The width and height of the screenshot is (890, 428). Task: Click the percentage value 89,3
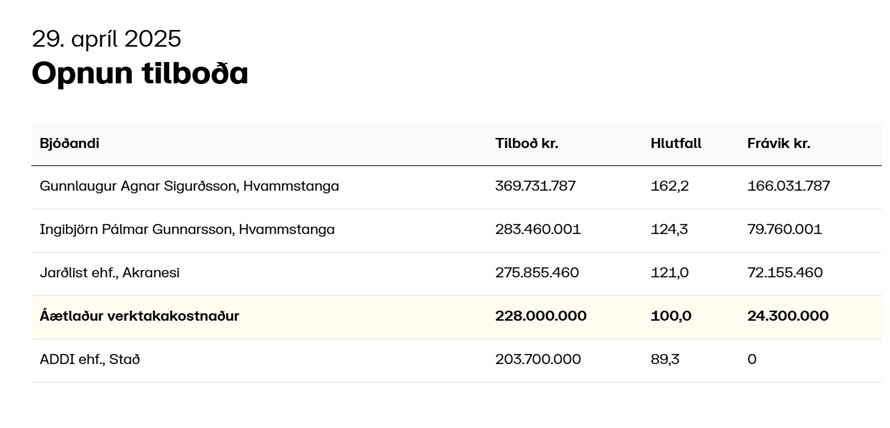pos(665,360)
